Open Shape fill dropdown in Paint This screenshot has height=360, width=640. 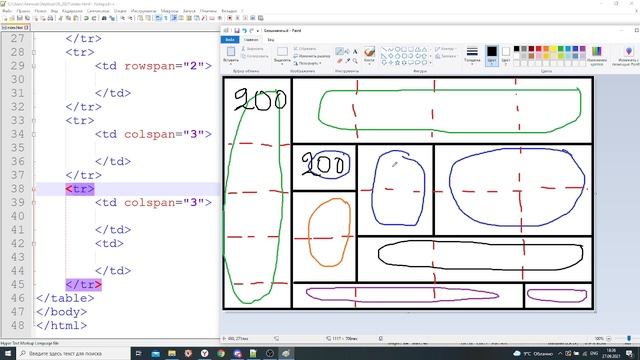445,56
